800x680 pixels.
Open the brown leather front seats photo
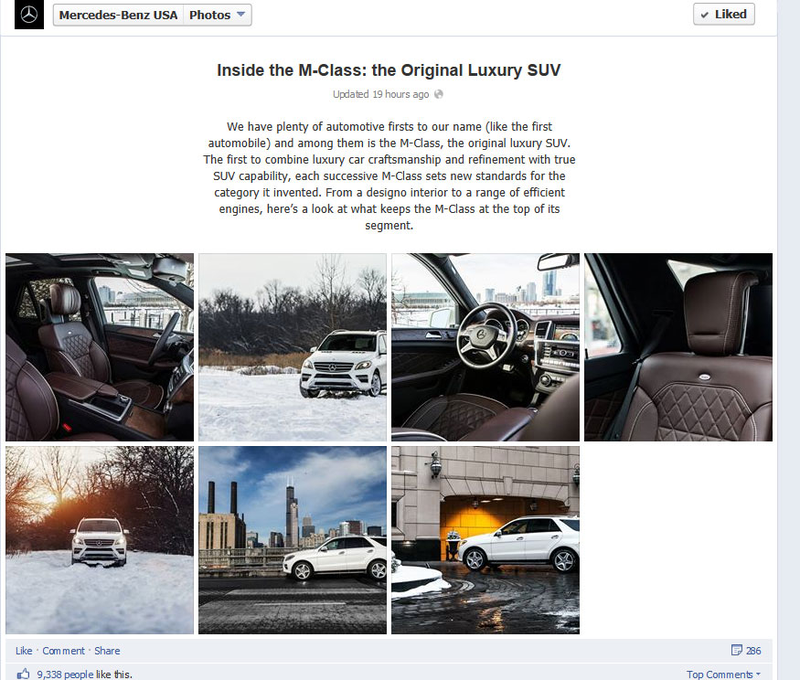100,347
